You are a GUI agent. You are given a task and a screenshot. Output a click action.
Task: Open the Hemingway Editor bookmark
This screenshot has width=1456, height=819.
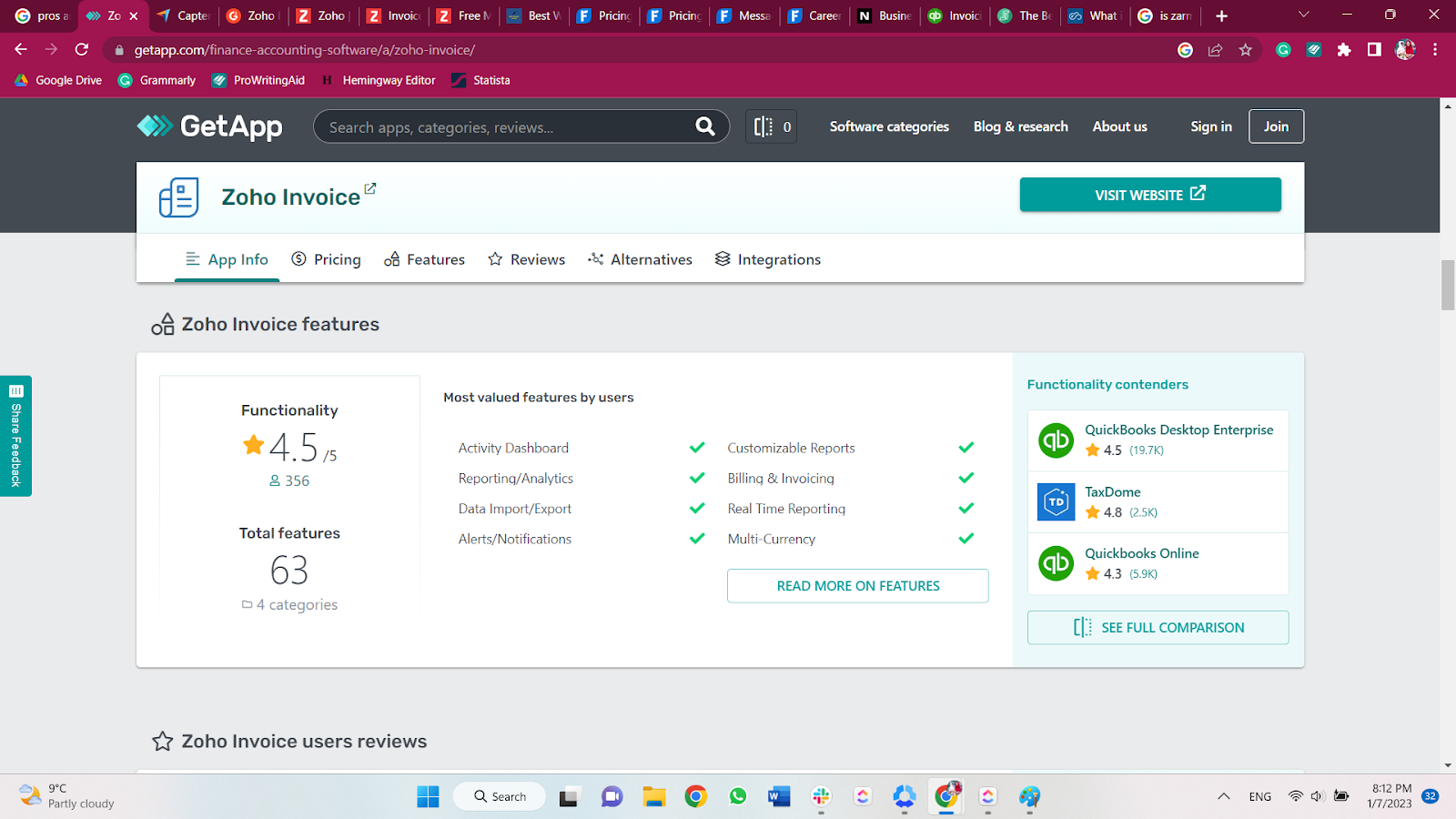pos(379,80)
